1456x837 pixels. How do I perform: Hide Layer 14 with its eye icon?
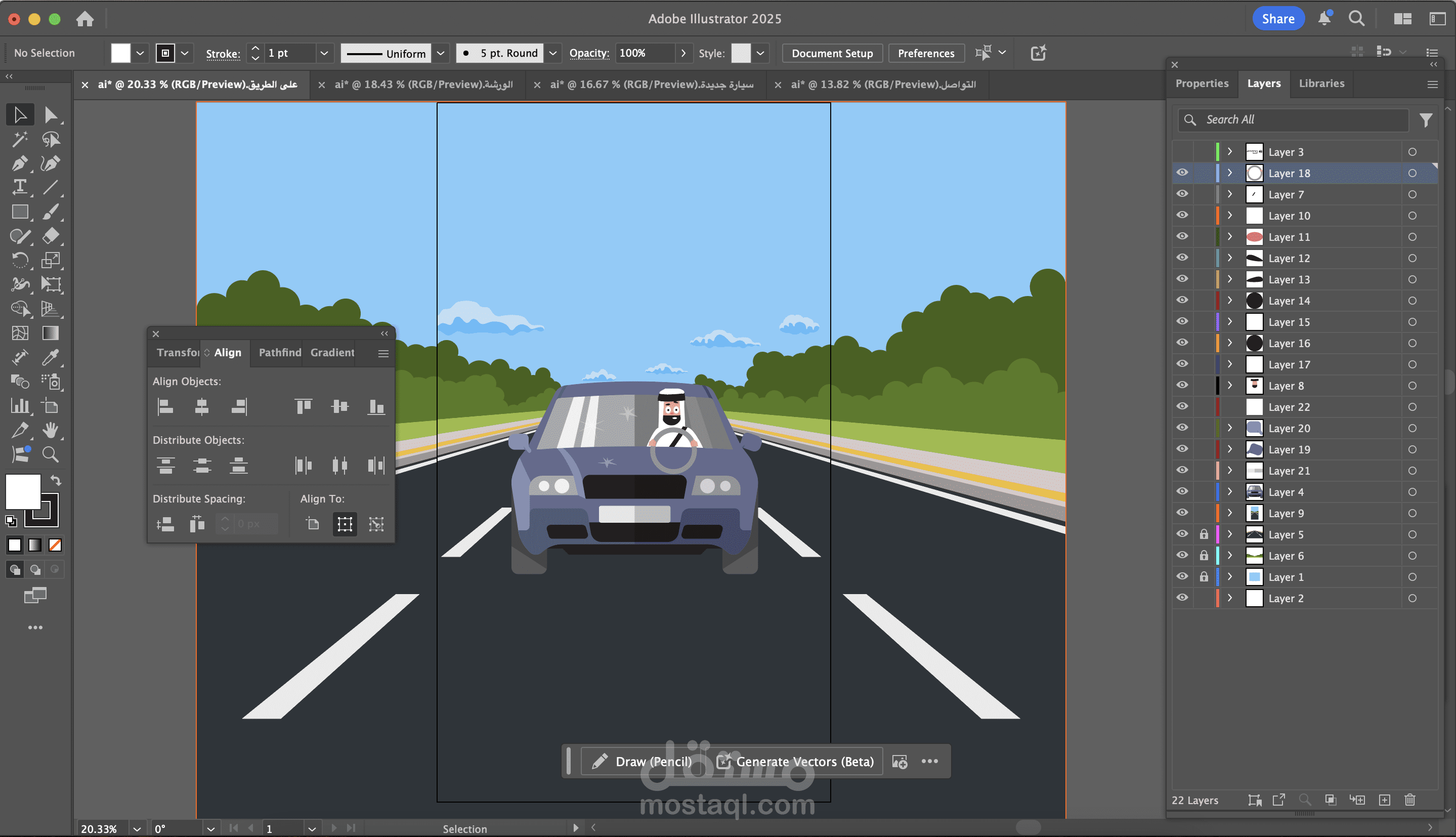pyautogui.click(x=1182, y=300)
